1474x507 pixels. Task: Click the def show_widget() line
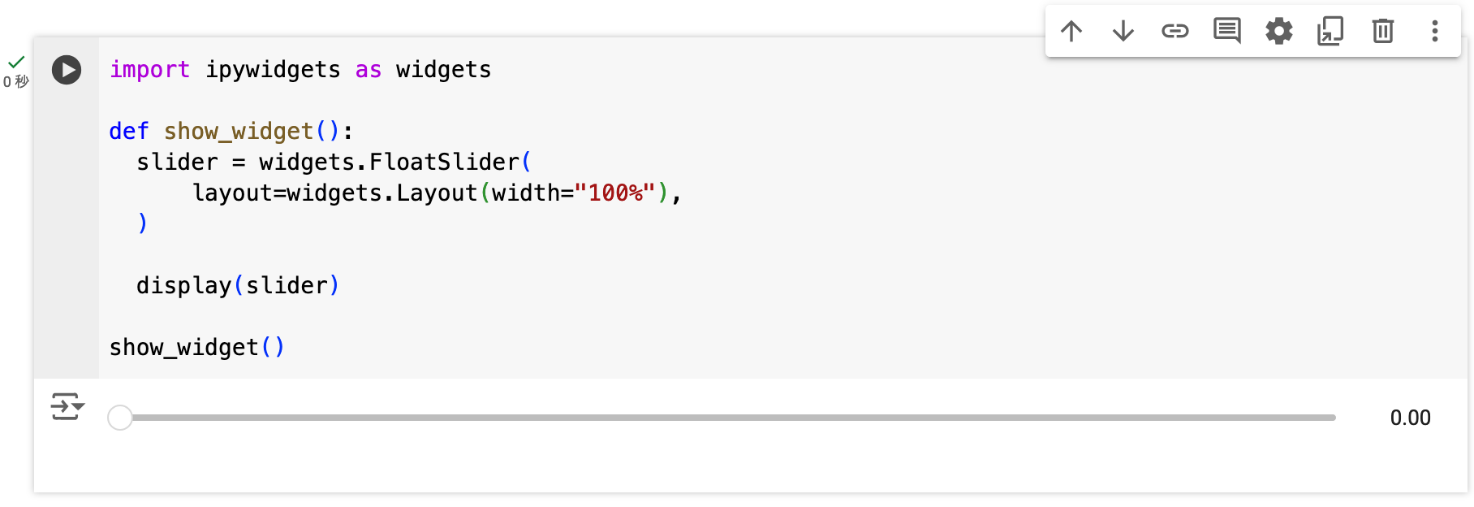click(232, 132)
